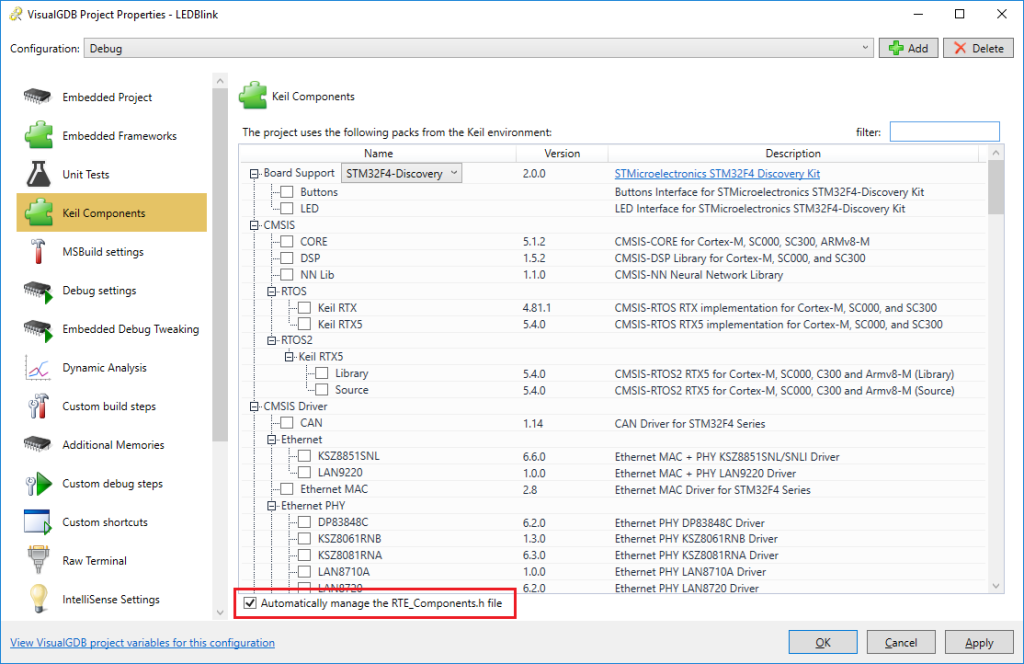Screen dimensions: 1024x664
Task: Click the IntelliSense Settings lightbulb icon
Action: coord(38,599)
